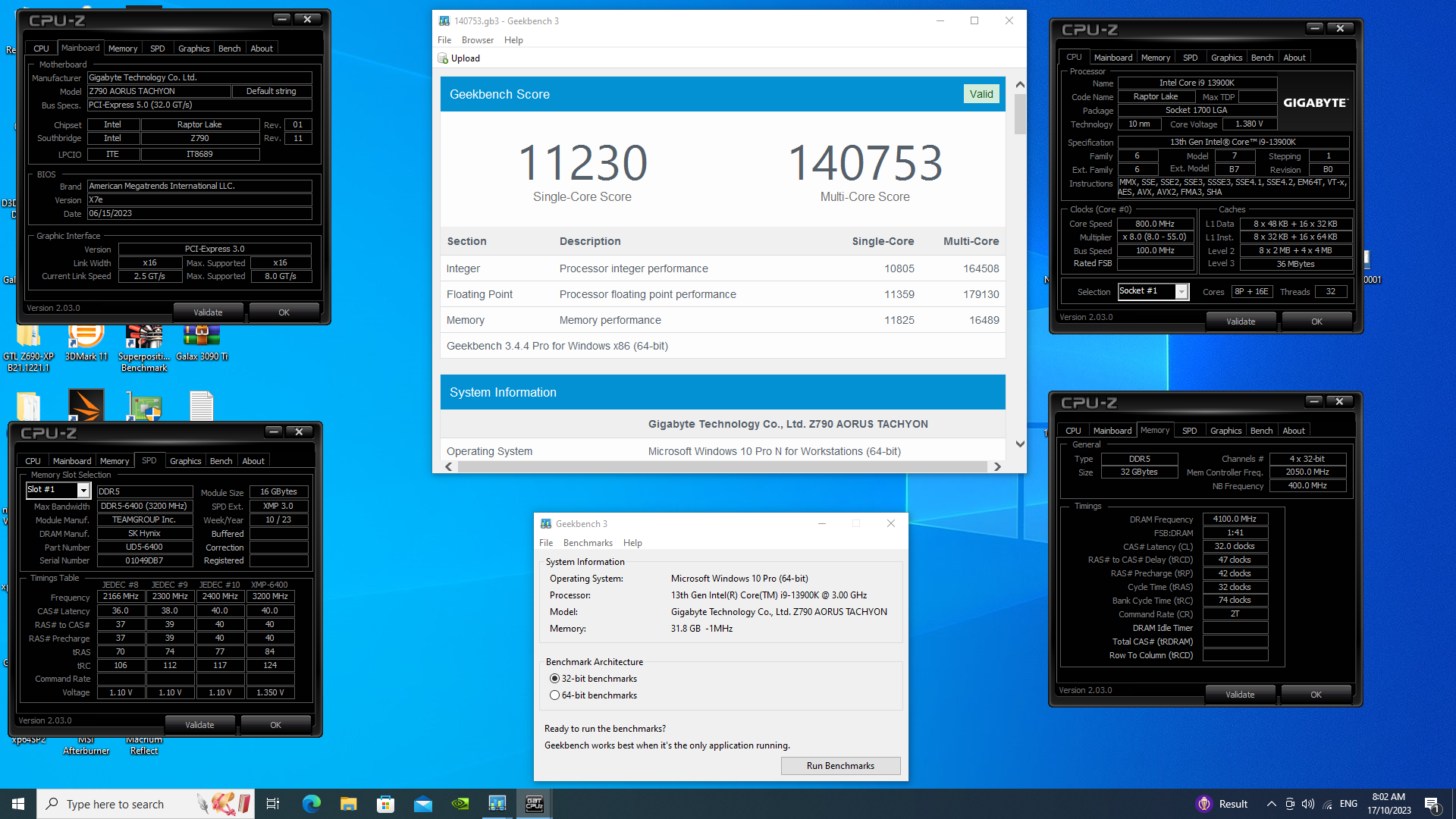Screen dimensions: 1456x819
Task: Open the Macrium Reflect desktop shortcut
Action: pos(144,745)
